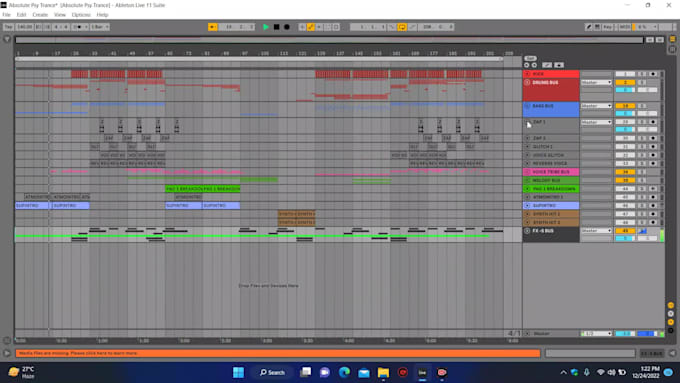The height and width of the screenshot is (383, 680).
Task: Click FX-S BUS cyan volume slider
Action: 625,238
